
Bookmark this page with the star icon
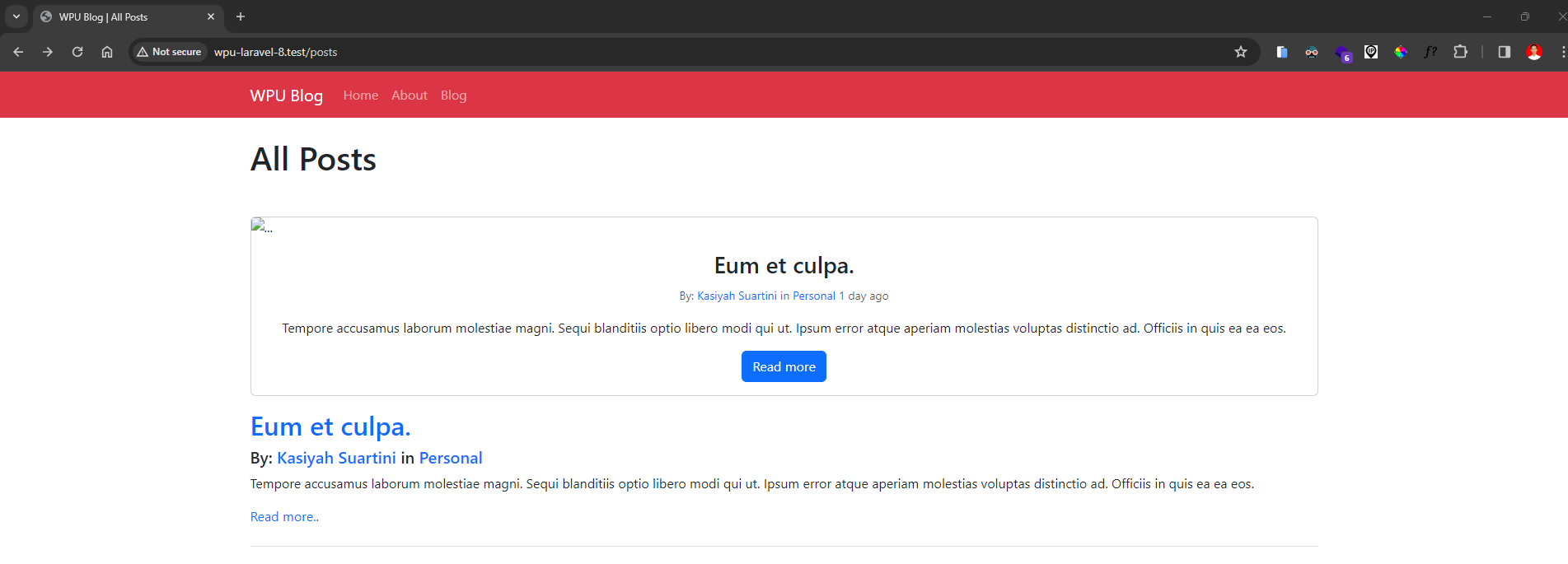click(1240, 52)
